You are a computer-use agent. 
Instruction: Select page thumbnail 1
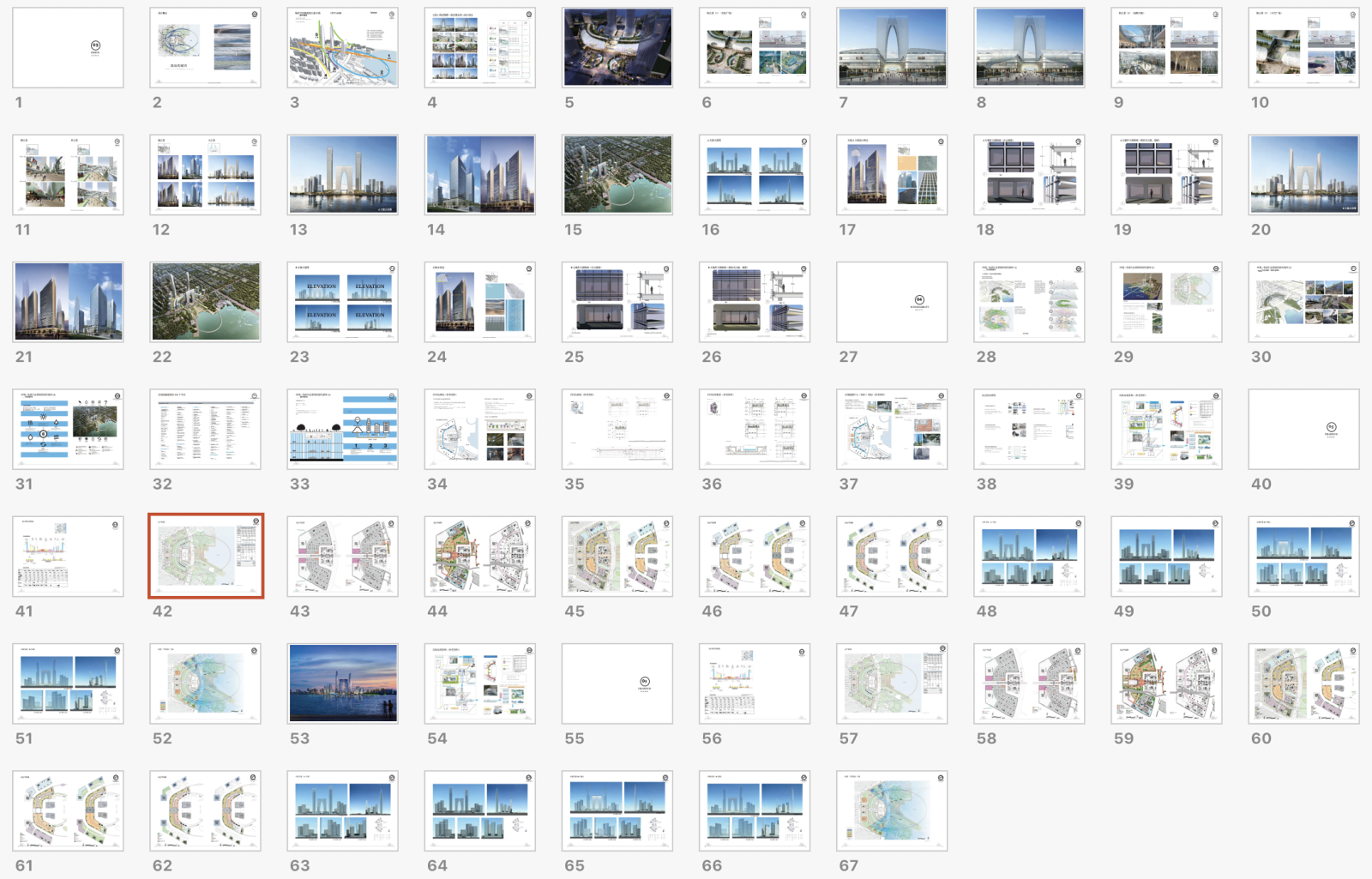tap(69, 47)
